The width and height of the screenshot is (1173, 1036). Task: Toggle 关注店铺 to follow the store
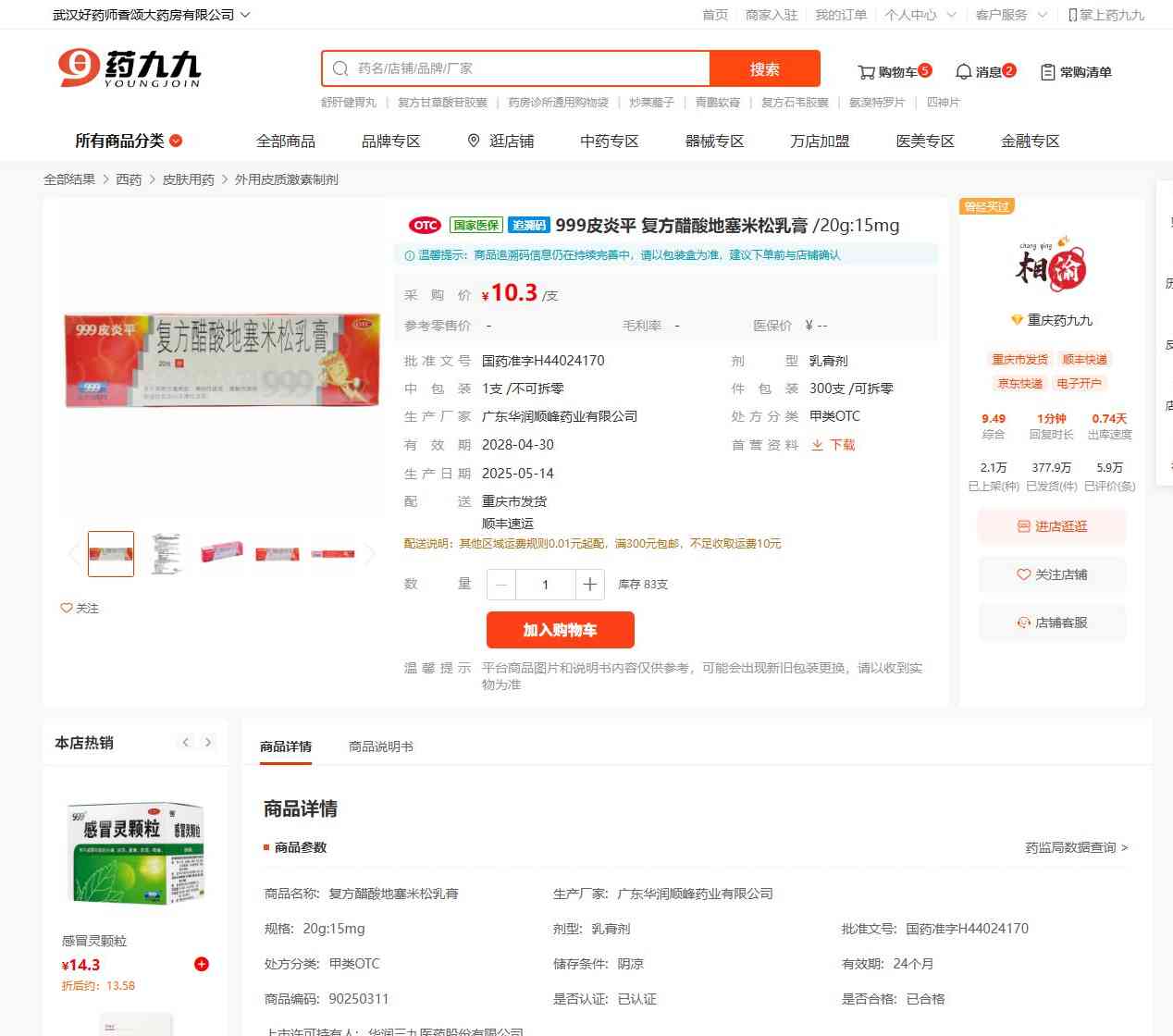1052,574
